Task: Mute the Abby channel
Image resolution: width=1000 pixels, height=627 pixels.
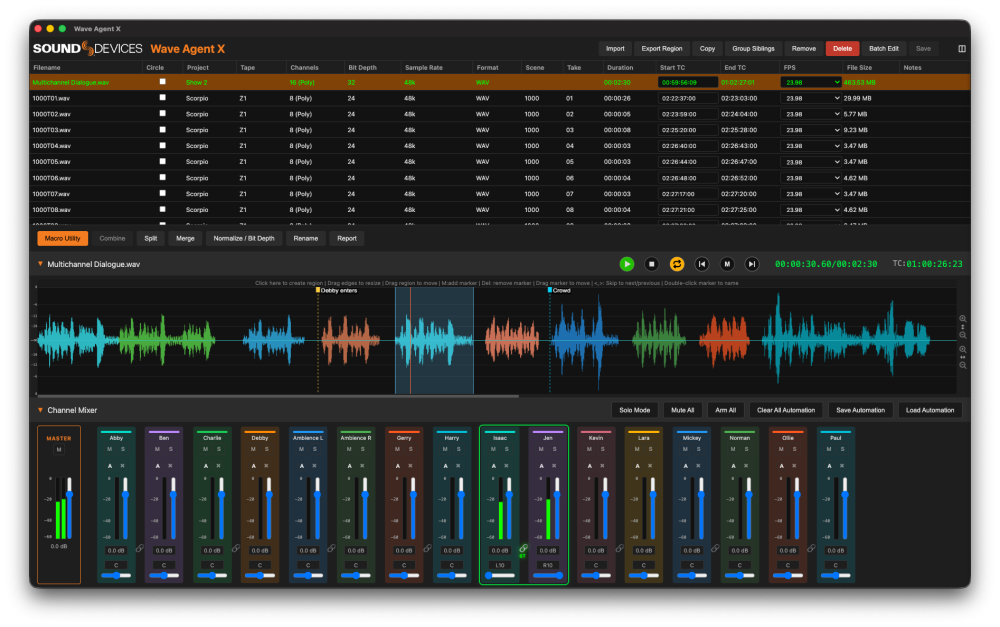Action: pyautogui.click(x=110, y=449)
